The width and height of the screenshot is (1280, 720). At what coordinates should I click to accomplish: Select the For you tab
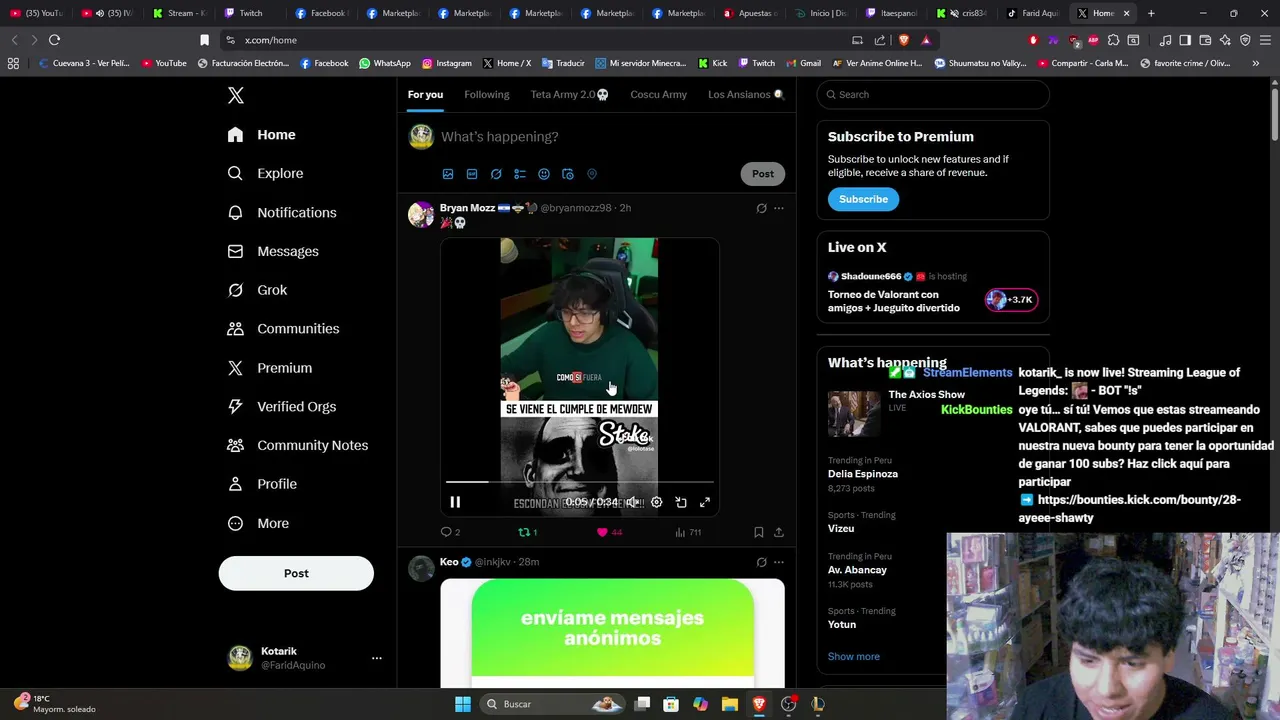point(425,94)
